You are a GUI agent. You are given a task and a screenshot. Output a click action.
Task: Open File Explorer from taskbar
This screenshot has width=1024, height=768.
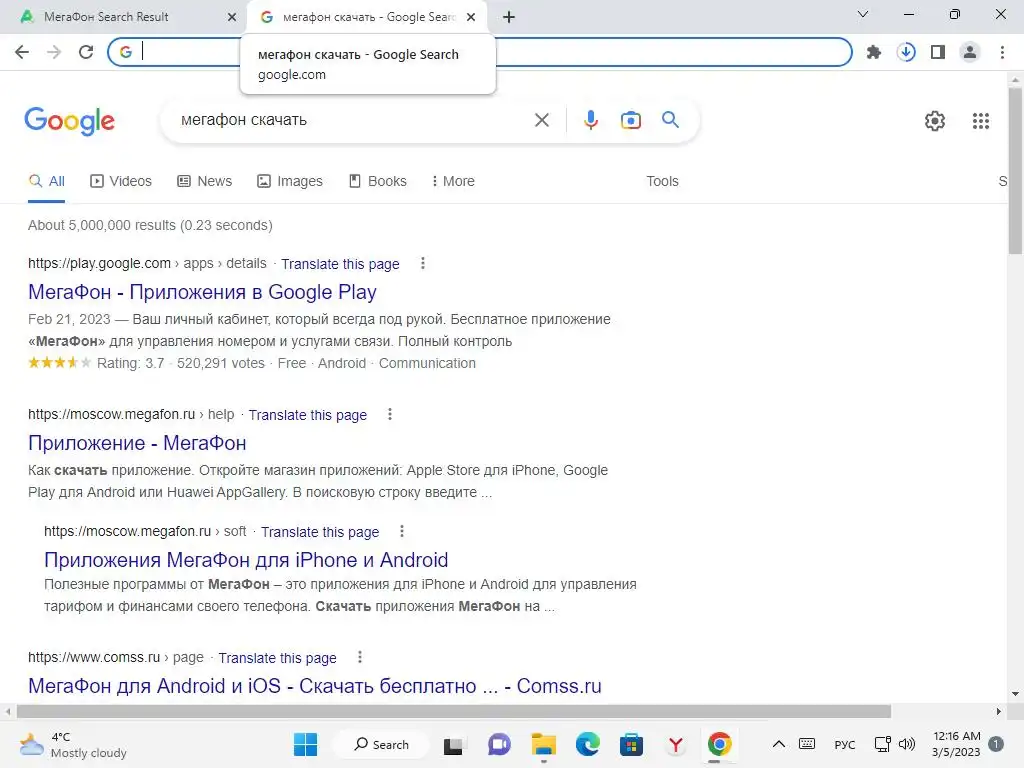point(543,744)
